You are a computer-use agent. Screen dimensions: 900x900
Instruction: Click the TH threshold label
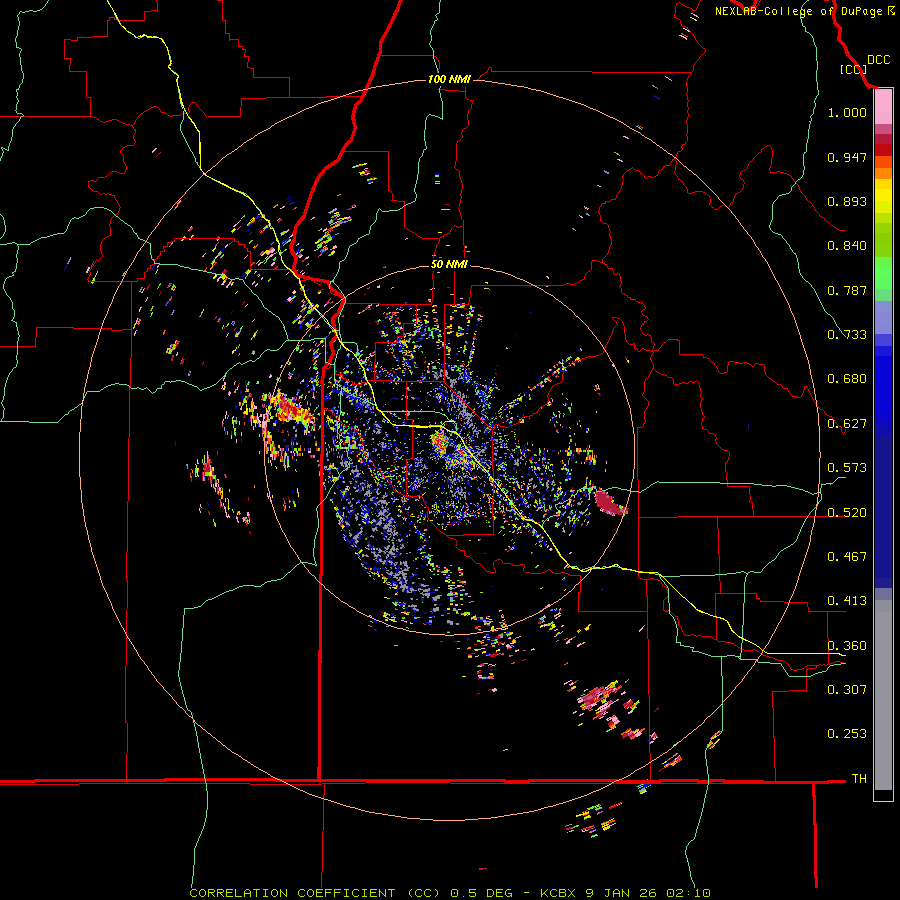859,779
